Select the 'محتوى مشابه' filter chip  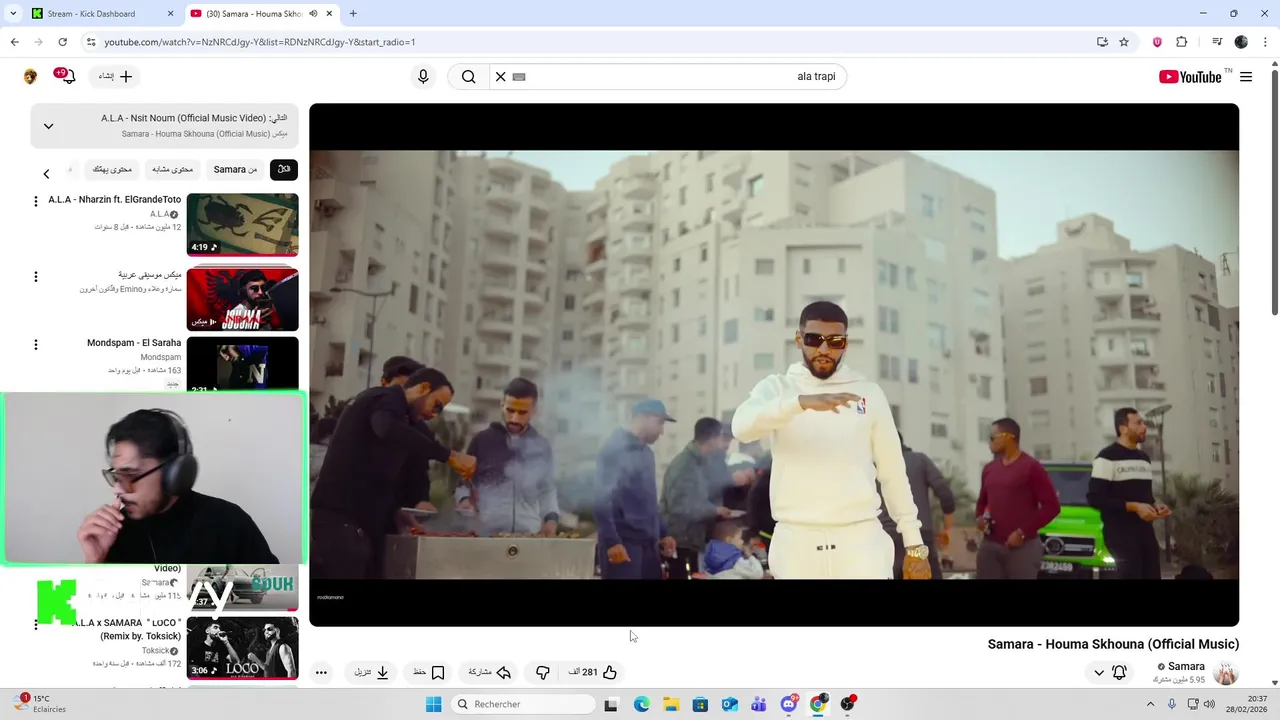pos(172,169)
